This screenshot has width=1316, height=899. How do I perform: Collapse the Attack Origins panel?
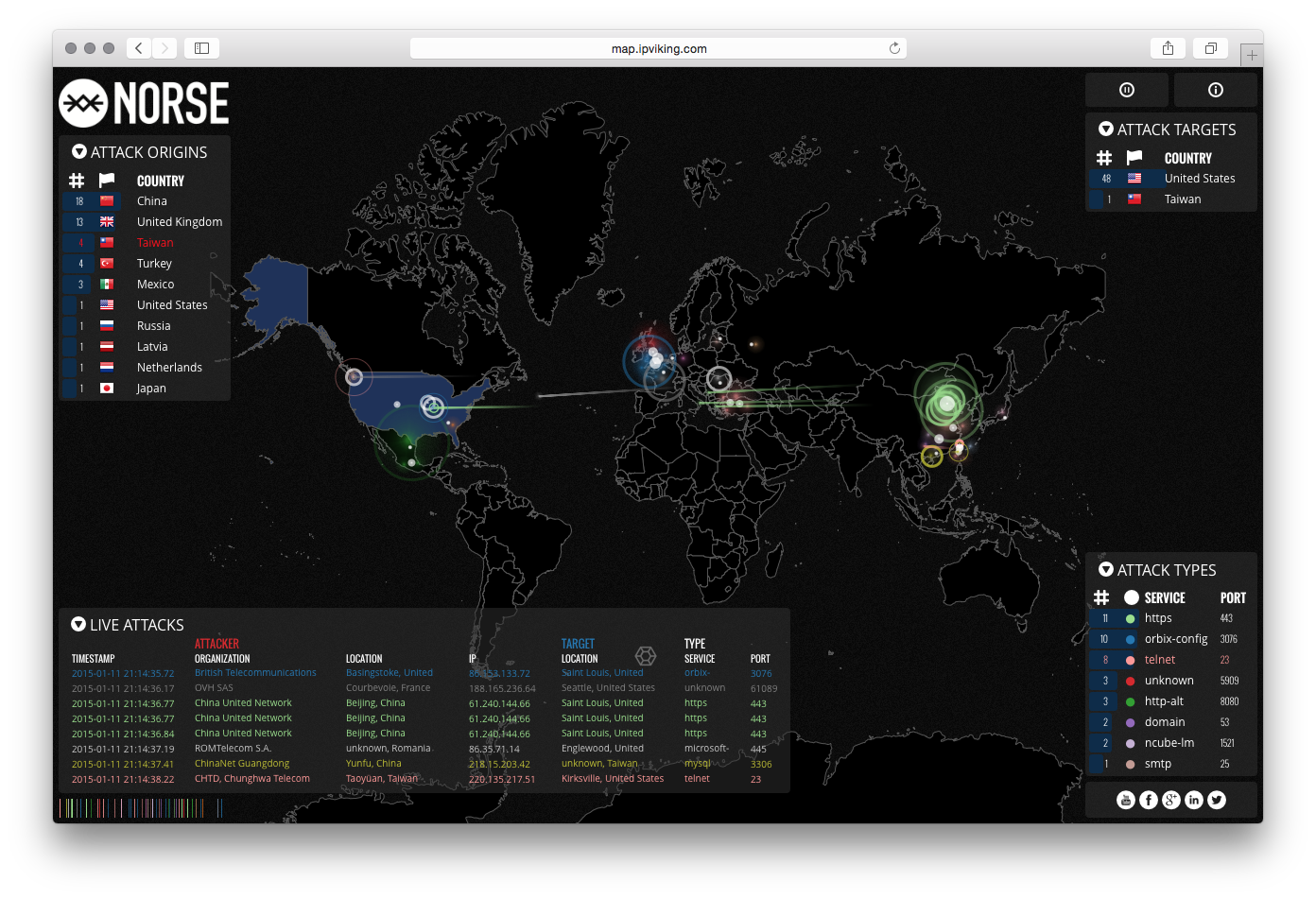[78, 151]
